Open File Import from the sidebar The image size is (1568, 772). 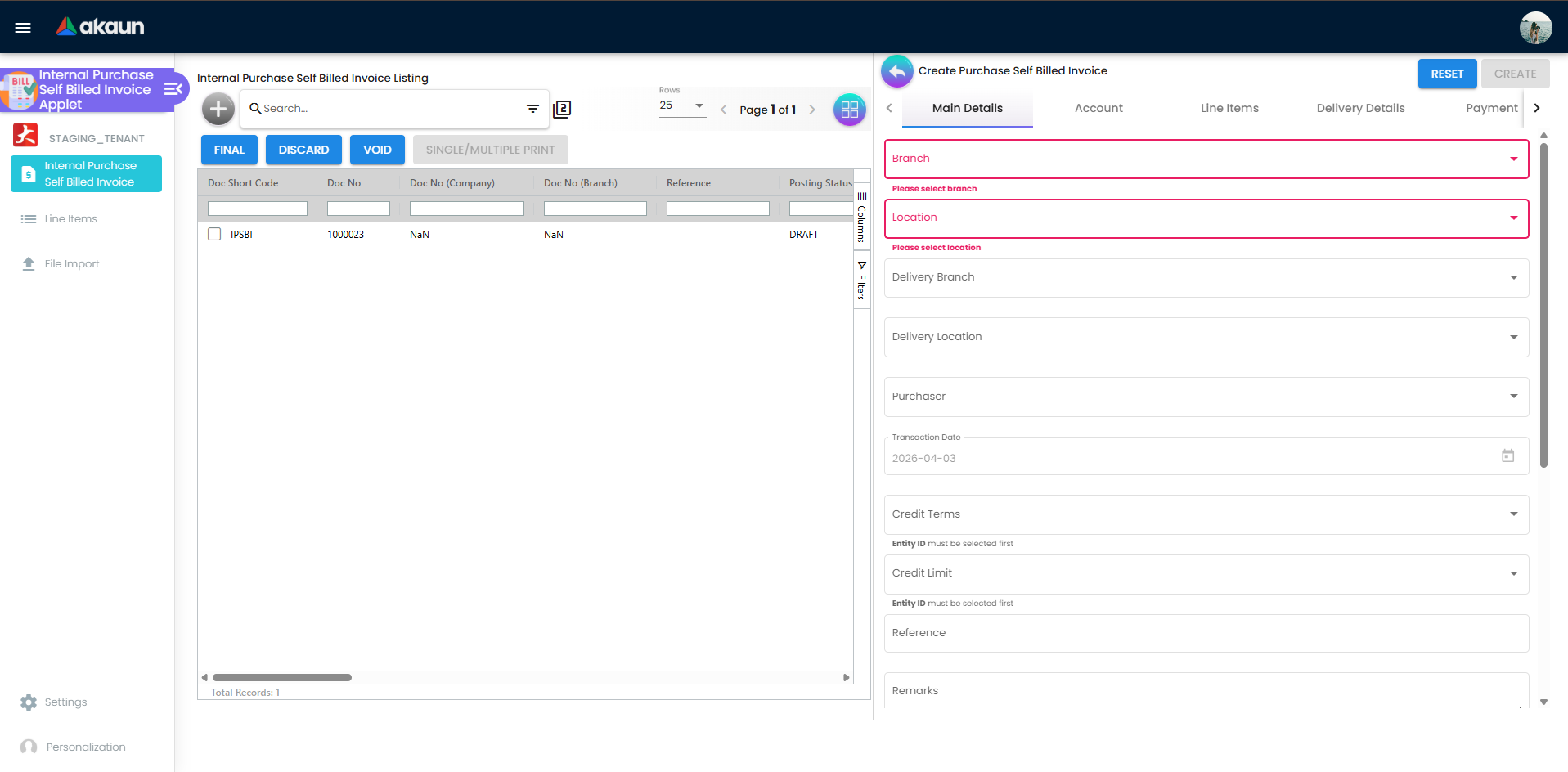(x=71, y=263)
